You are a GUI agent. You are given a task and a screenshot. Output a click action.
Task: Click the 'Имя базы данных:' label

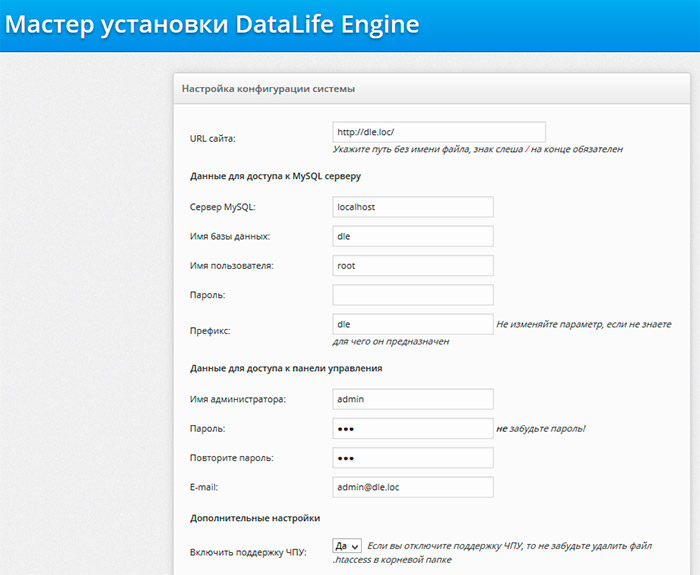230,237
